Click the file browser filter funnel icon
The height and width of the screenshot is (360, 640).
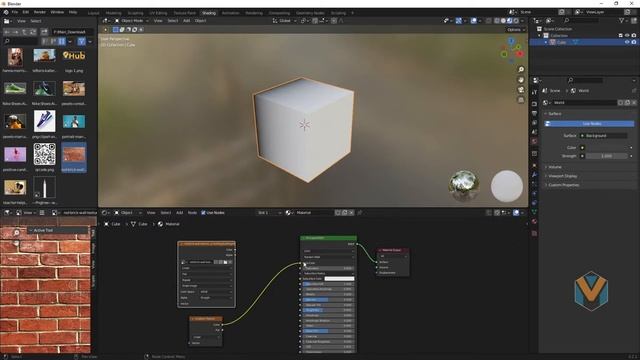pos(81,41)
